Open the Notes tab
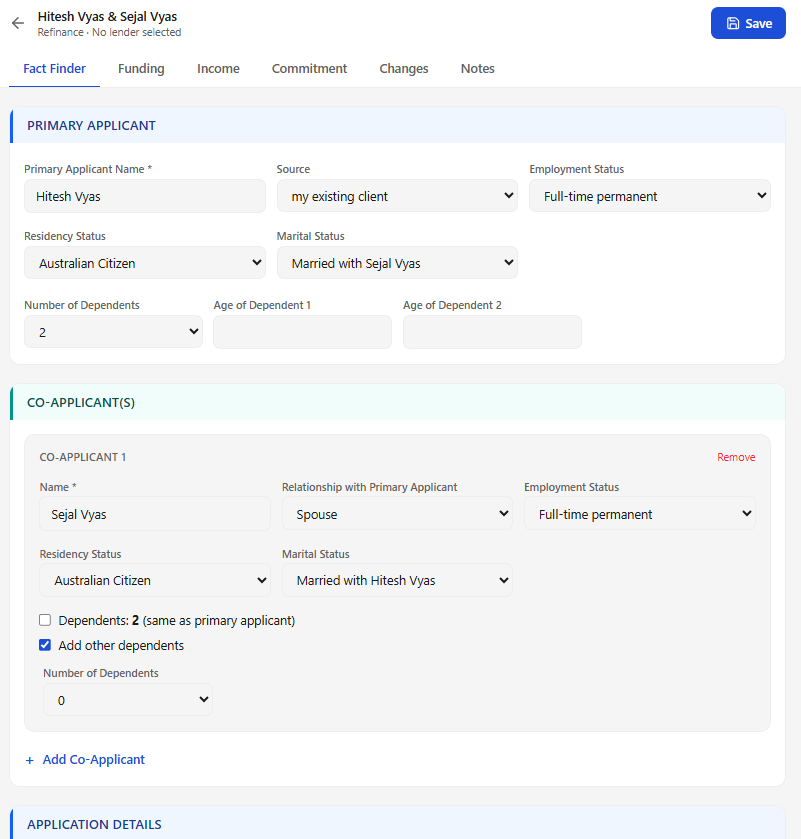 coord(477,68)
